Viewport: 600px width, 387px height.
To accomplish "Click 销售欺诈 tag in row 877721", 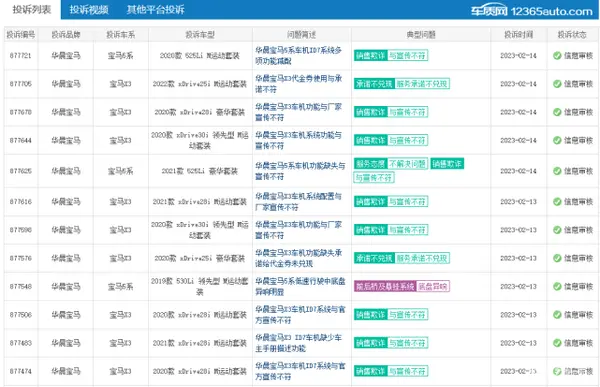I will click(370, 56).
